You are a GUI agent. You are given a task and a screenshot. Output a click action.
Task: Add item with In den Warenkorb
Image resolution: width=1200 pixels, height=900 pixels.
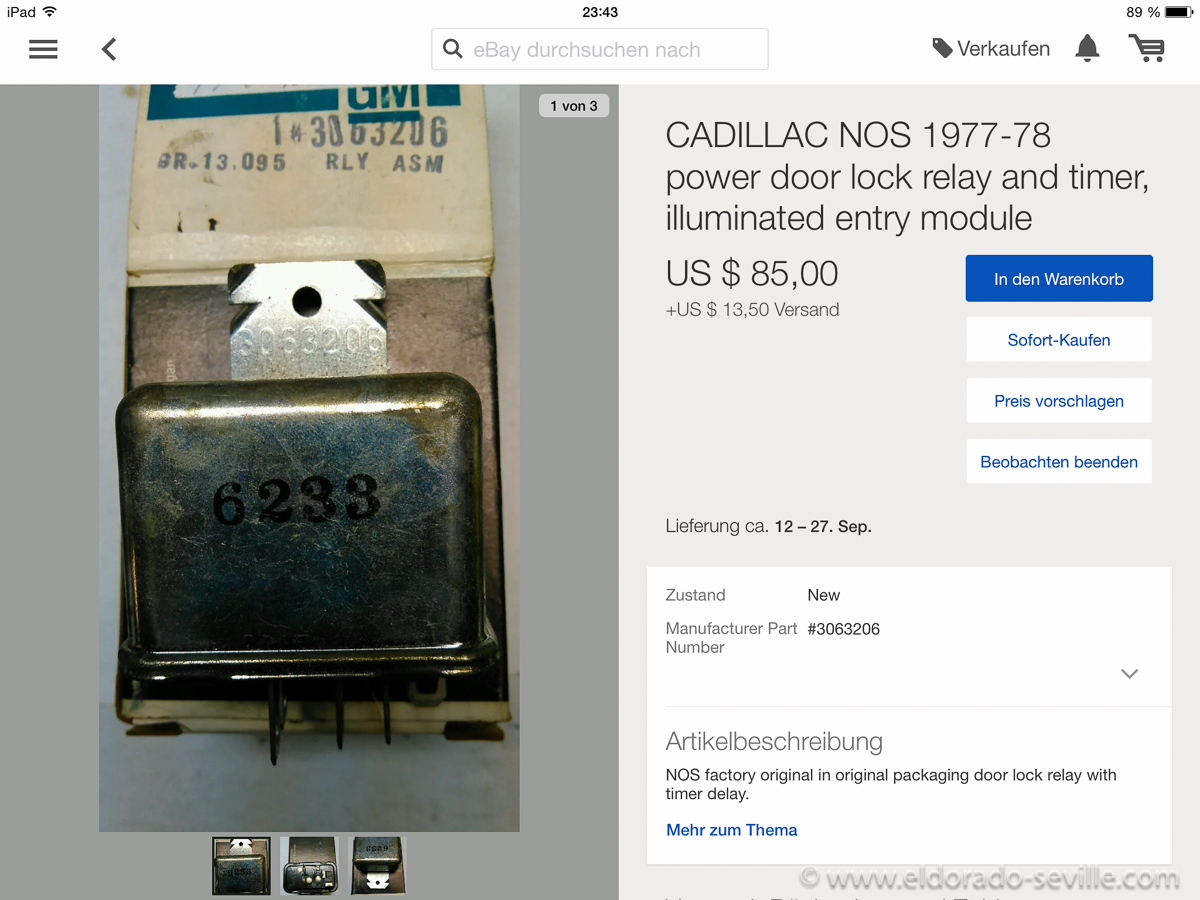pos(1059,279)
